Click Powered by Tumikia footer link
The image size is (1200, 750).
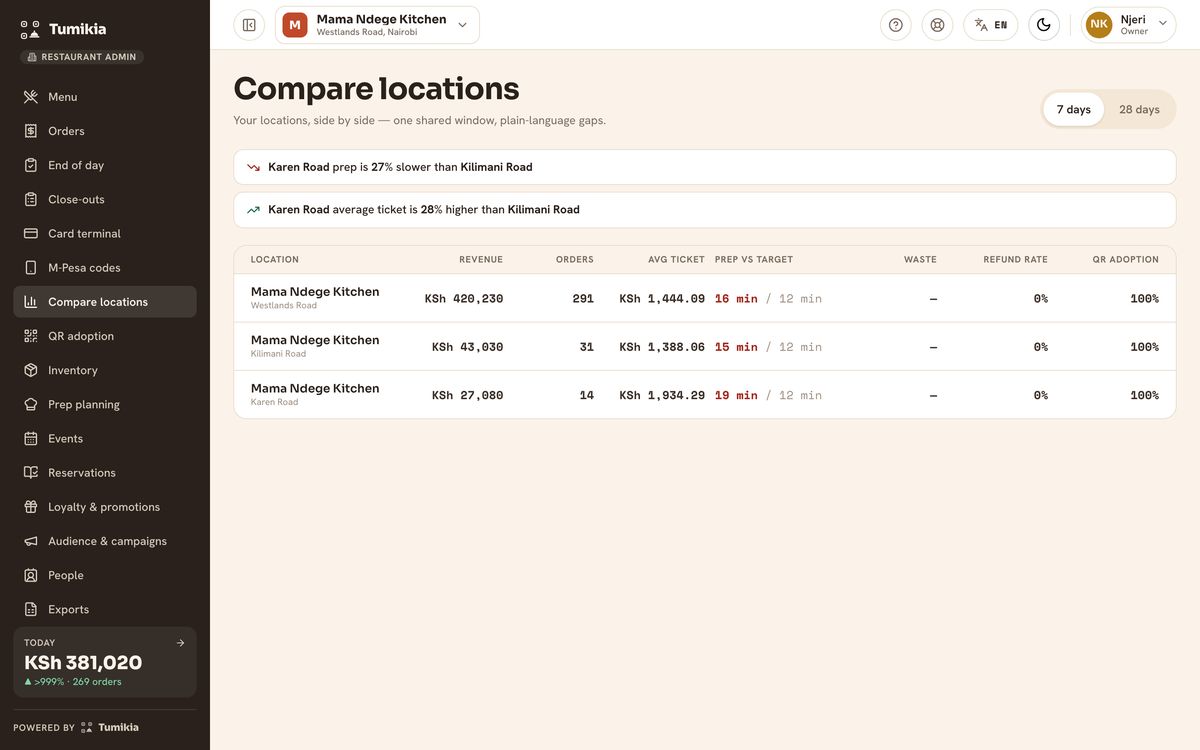[76, 727]
